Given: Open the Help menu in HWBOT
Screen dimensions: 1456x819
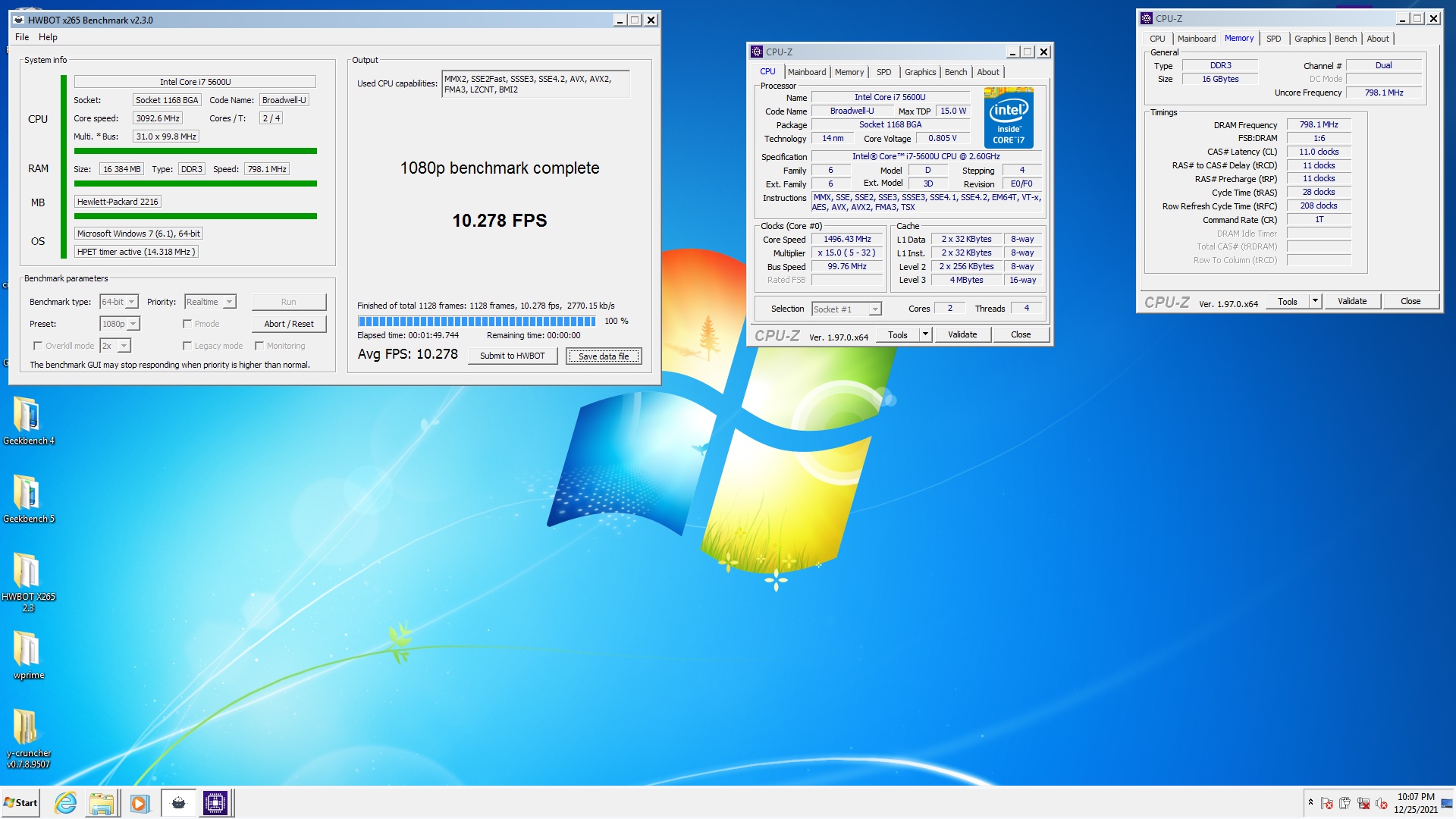Looking at the screenshot, I should pyautogui.click(x=48, y=37).
